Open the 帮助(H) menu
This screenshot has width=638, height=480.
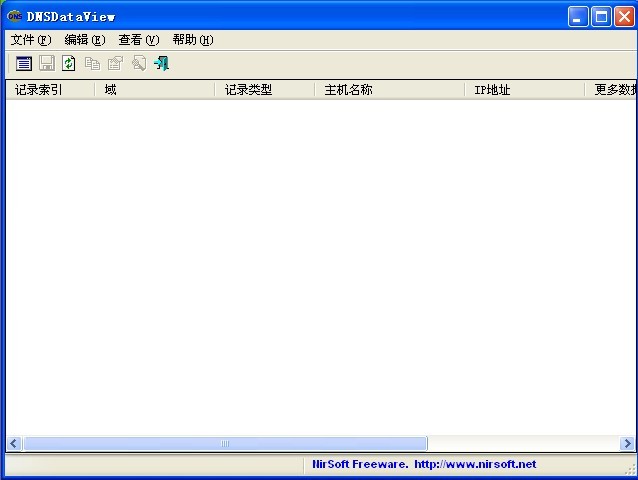(x=192, y=40)
